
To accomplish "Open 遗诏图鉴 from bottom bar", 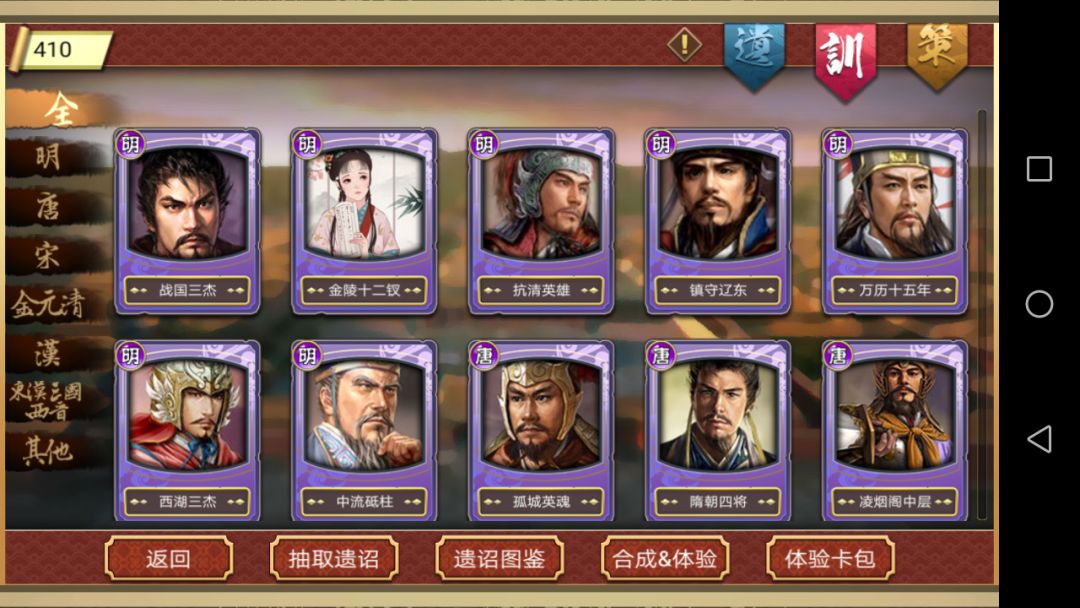I will pos(499,558).
